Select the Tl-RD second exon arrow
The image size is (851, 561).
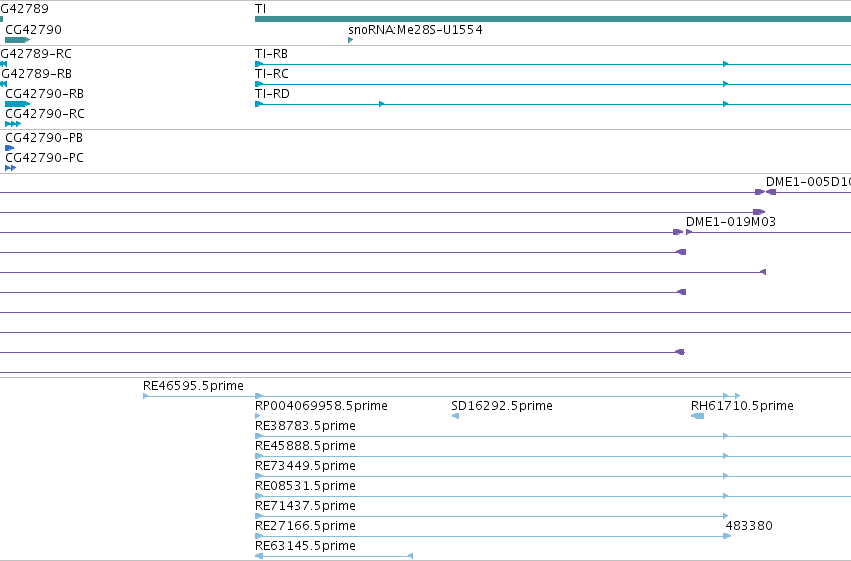pyautogui.click(x=382, y=104)
